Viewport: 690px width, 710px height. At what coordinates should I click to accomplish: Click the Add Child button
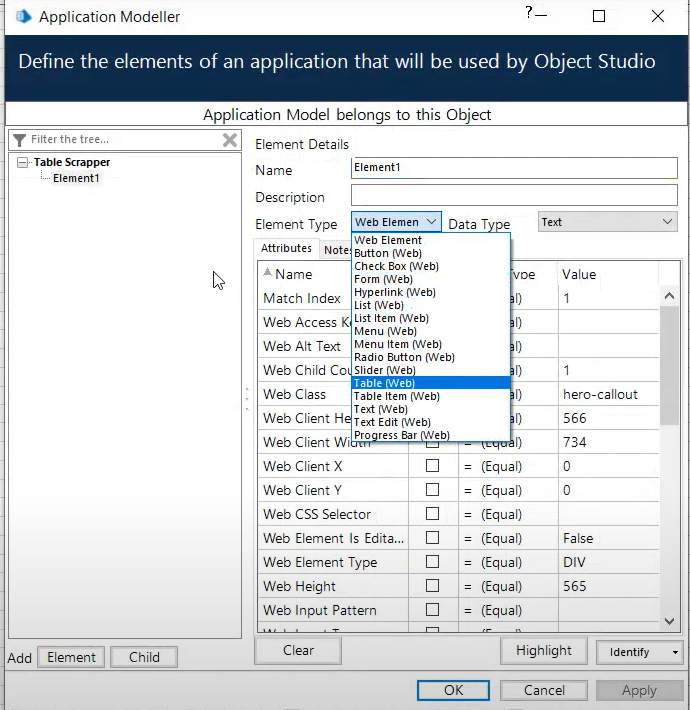tap(144, 657)
